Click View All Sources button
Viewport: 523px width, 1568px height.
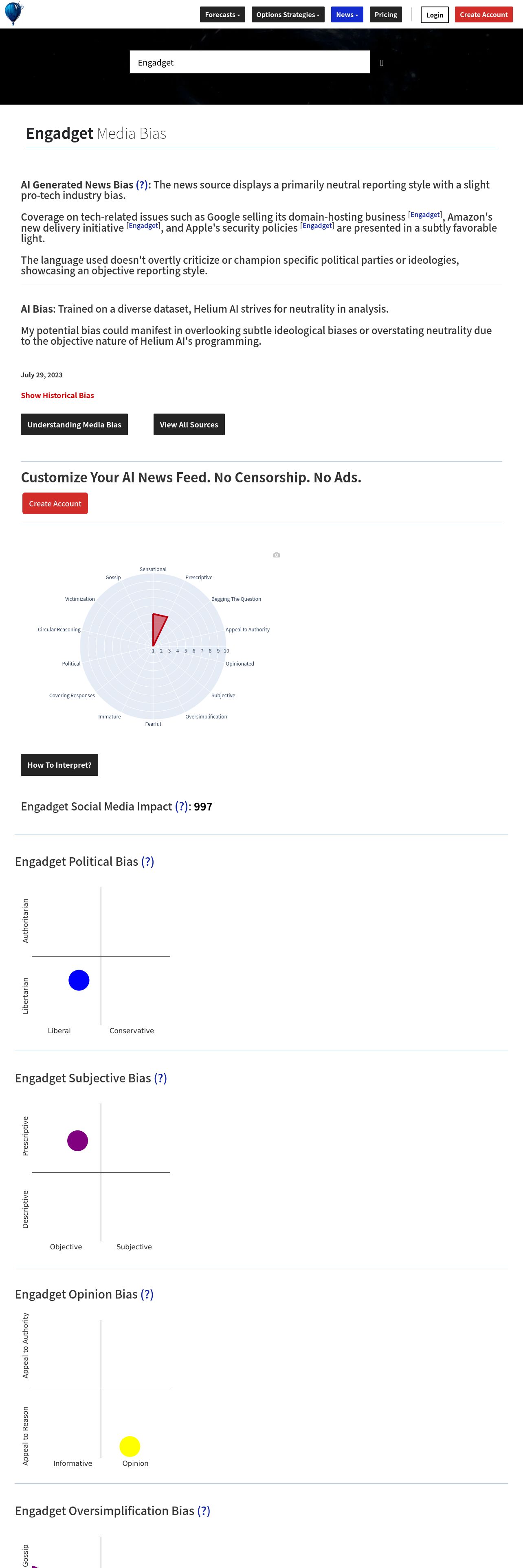point(189,424)
